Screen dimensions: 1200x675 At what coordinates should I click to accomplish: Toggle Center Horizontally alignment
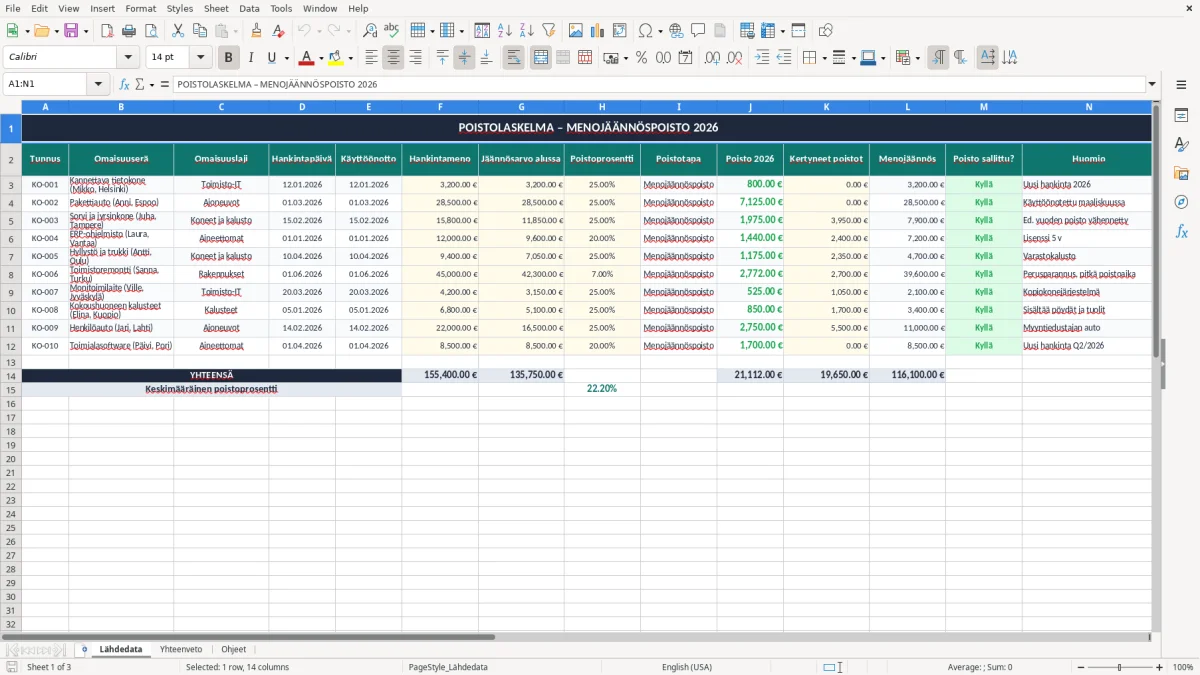pyautogui.click(x=394, y=58)
